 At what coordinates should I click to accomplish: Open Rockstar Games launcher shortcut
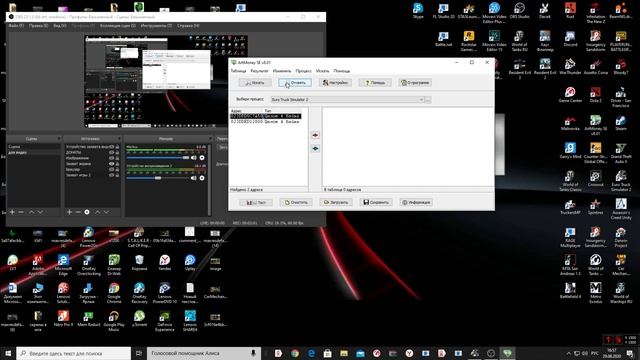[469, 41]
